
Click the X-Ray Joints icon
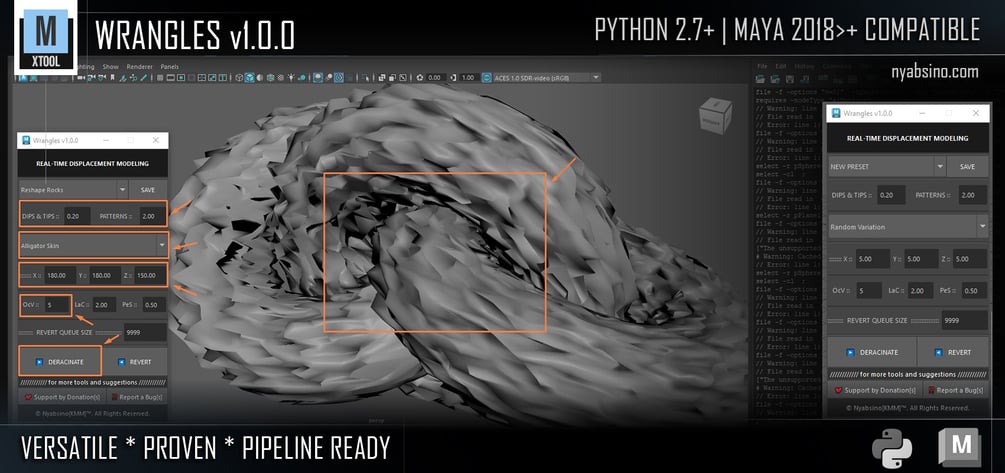pyautogui.click(x=403, y=77)
